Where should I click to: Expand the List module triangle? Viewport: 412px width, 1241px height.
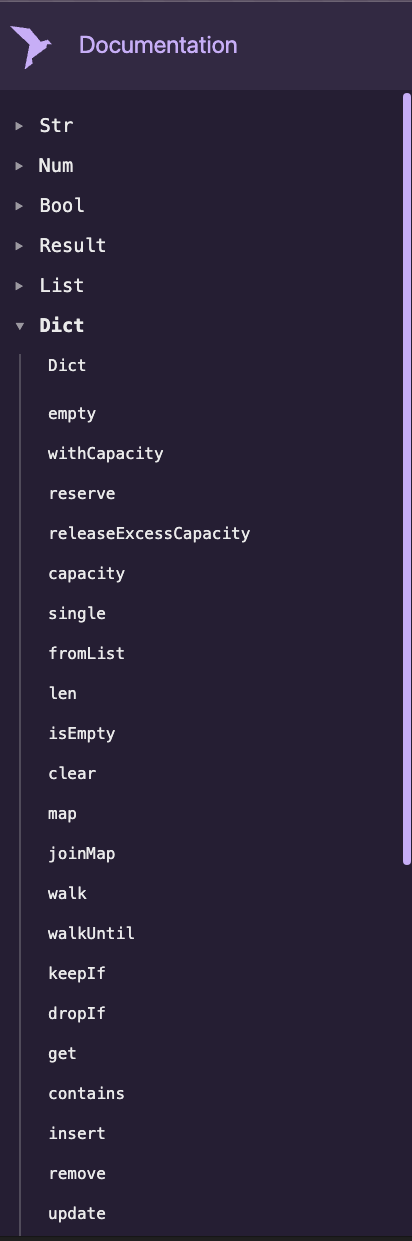[x=19, y=286]
